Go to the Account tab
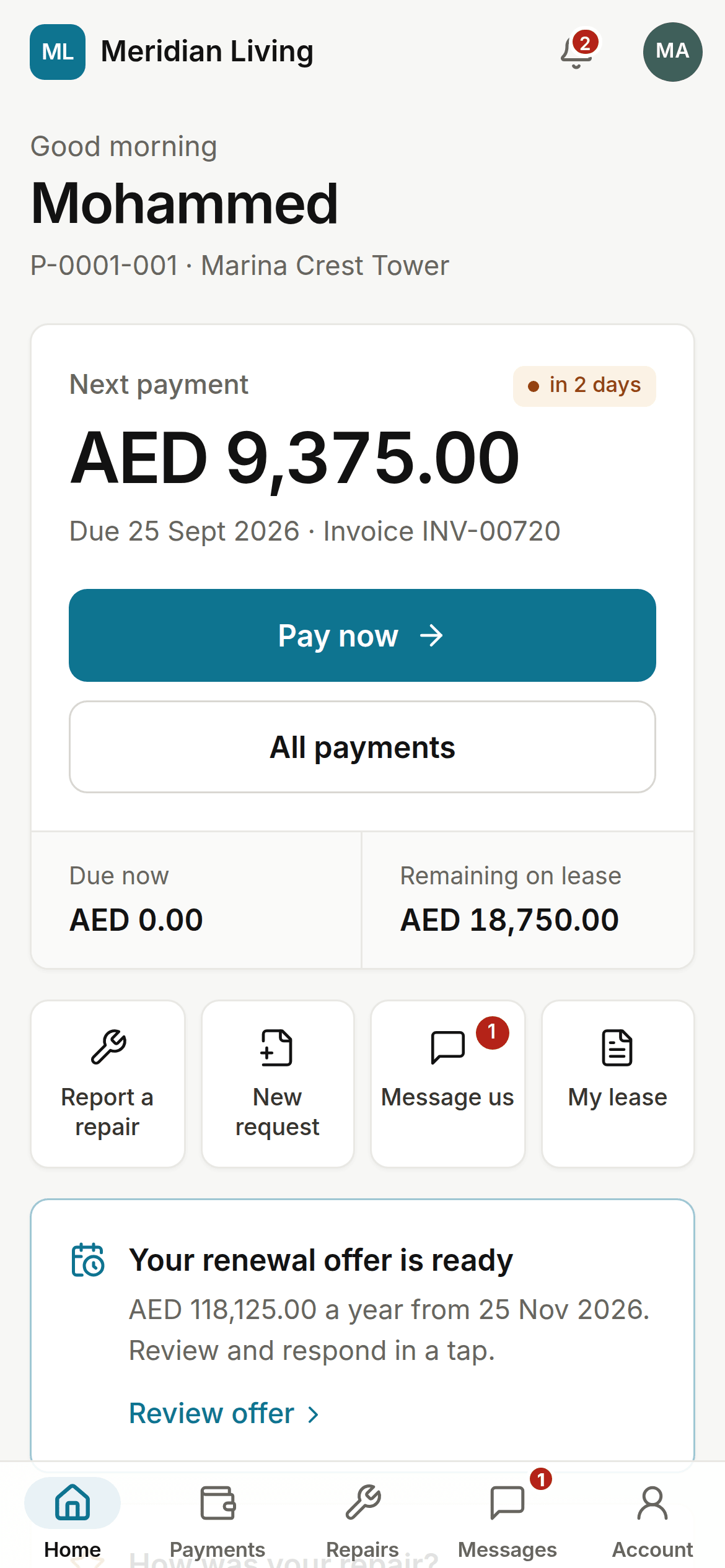Viewport: 725px width, 1568px height. (x=652, y=1520)
